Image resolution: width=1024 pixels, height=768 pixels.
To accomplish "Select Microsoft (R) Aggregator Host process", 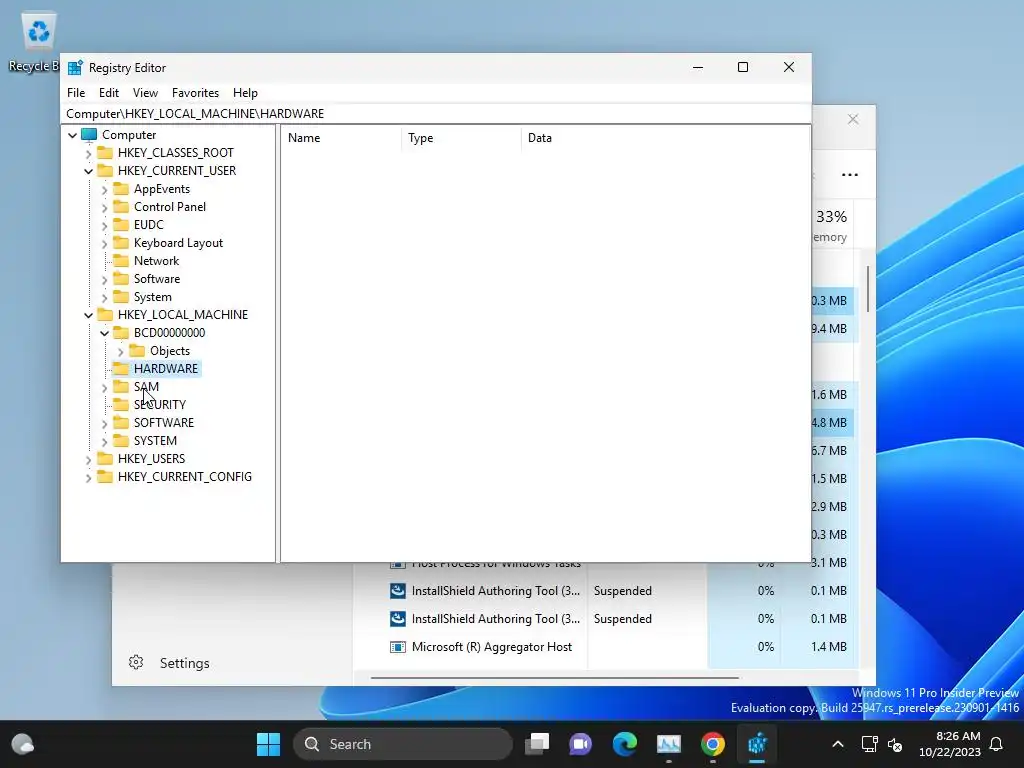I will tap(492, 647).
